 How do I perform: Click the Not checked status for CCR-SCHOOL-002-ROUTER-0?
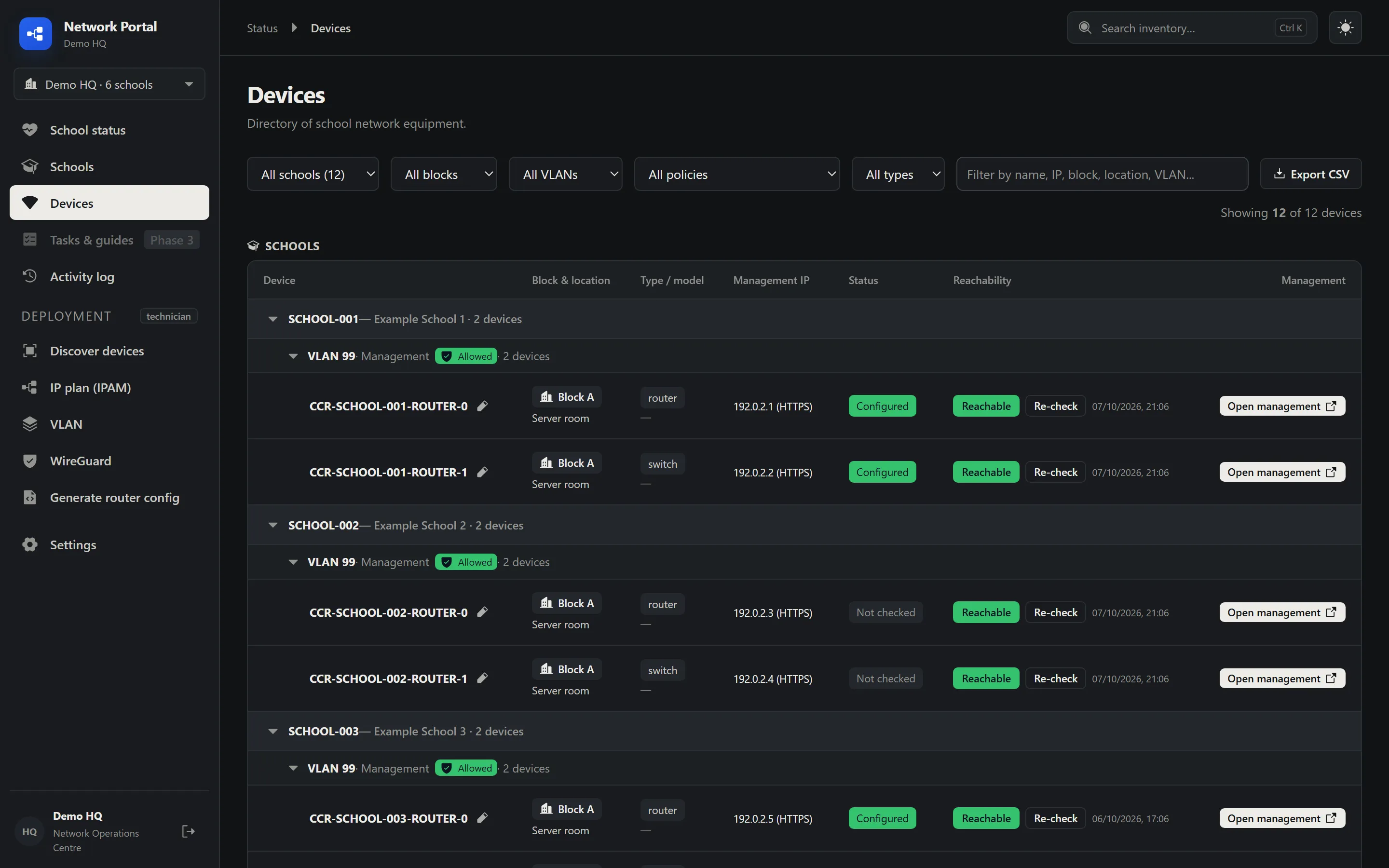point(885,612)
